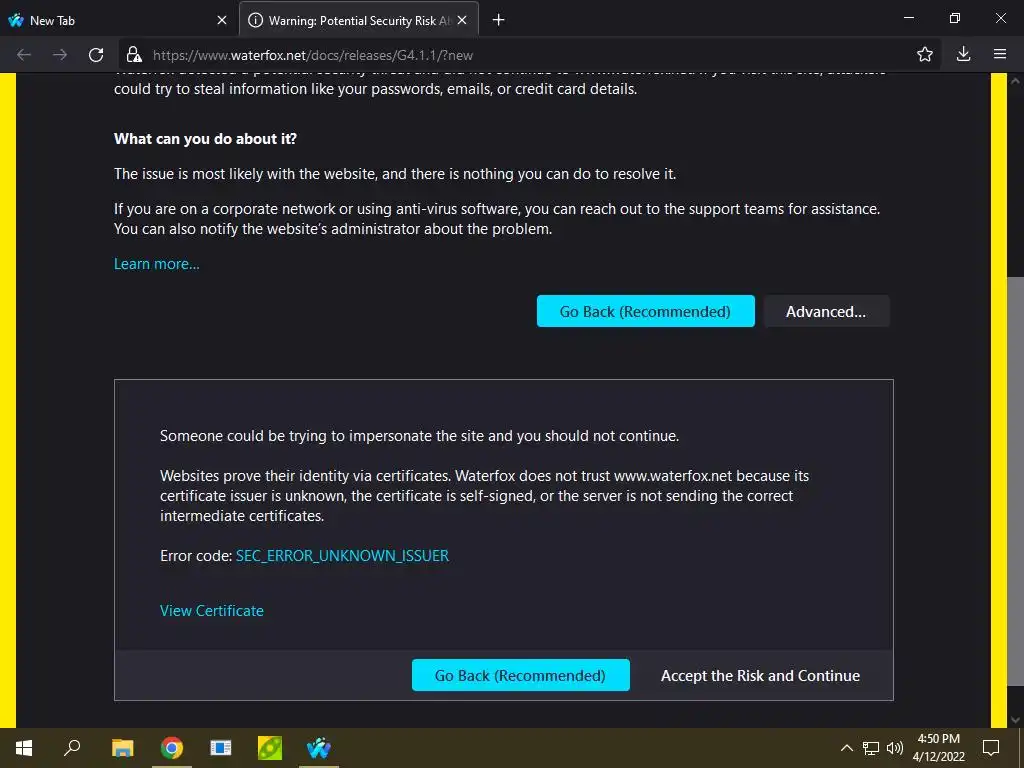Bookmark this page with the star
This screenshot has height=768, width=1024.
[925, 55]
